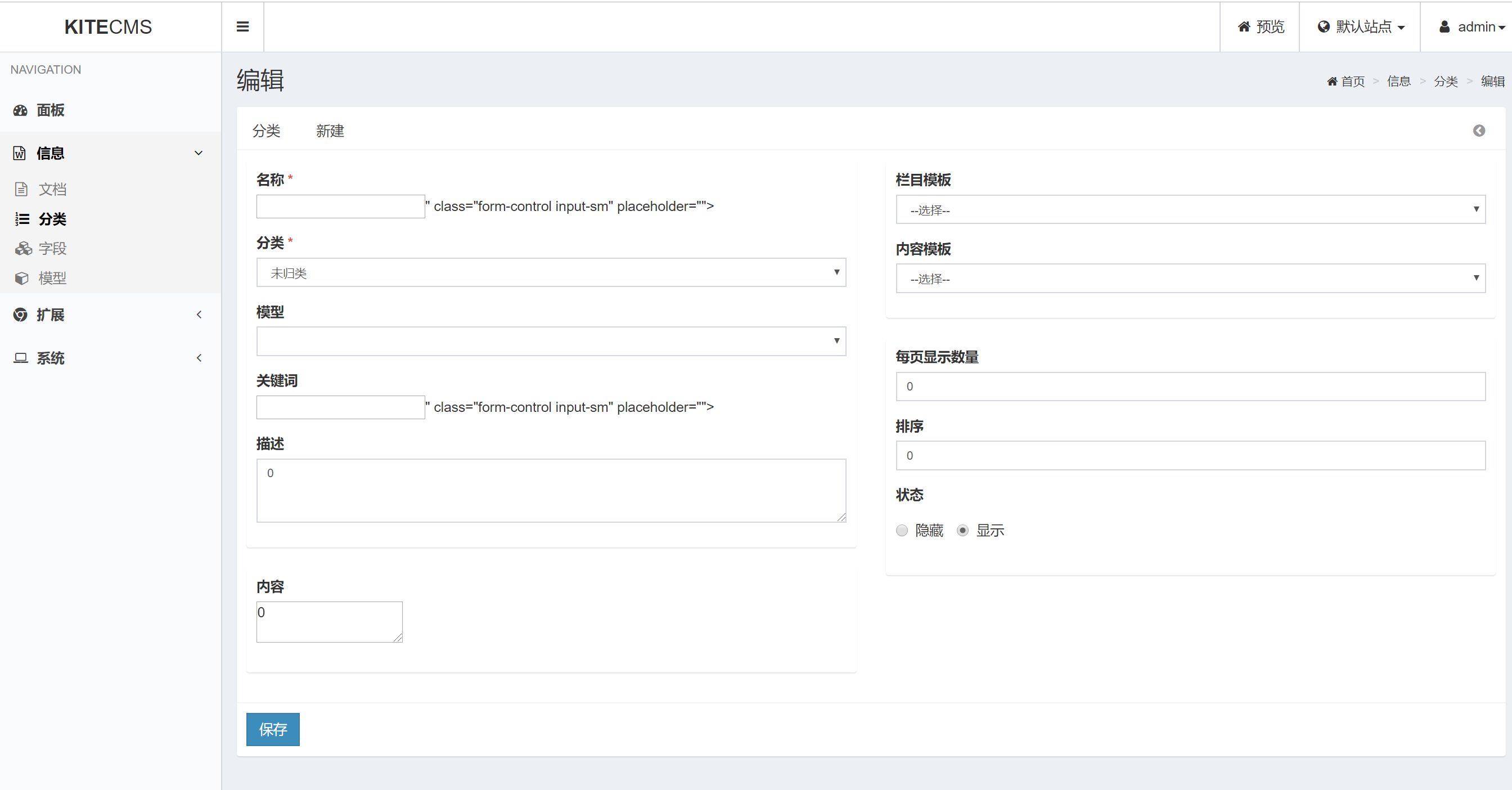Click the 文档 document icon in sidebar

(x=21, y=189)
